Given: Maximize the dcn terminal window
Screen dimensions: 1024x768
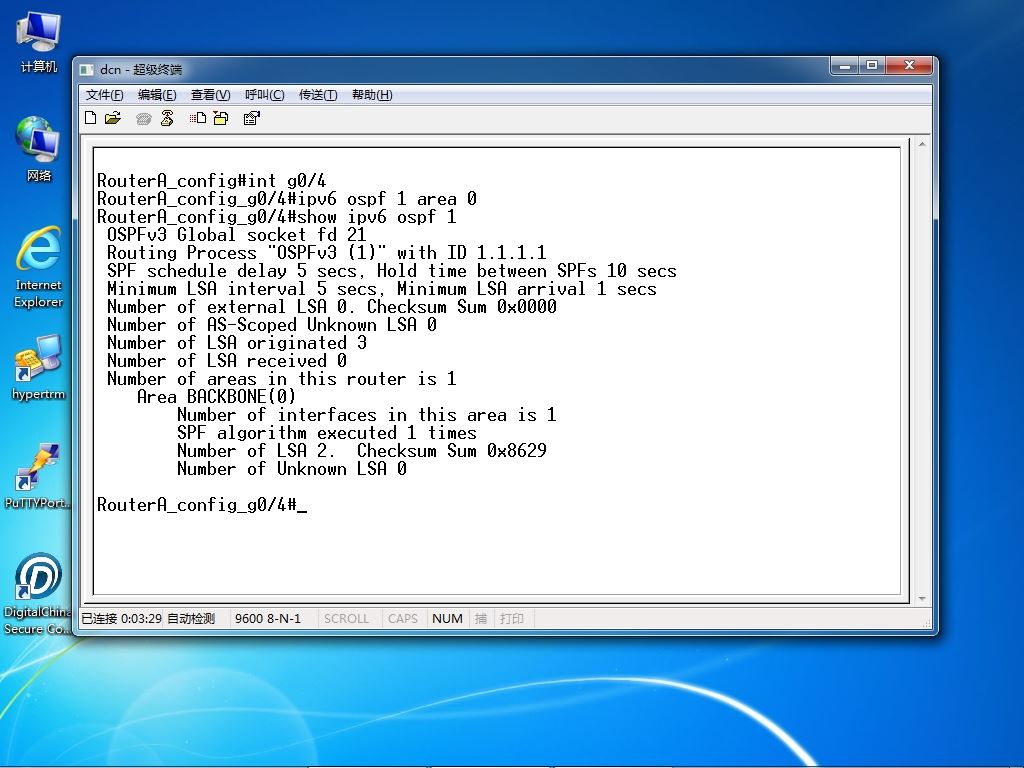Looking at the screenshot, I should 872,65.
